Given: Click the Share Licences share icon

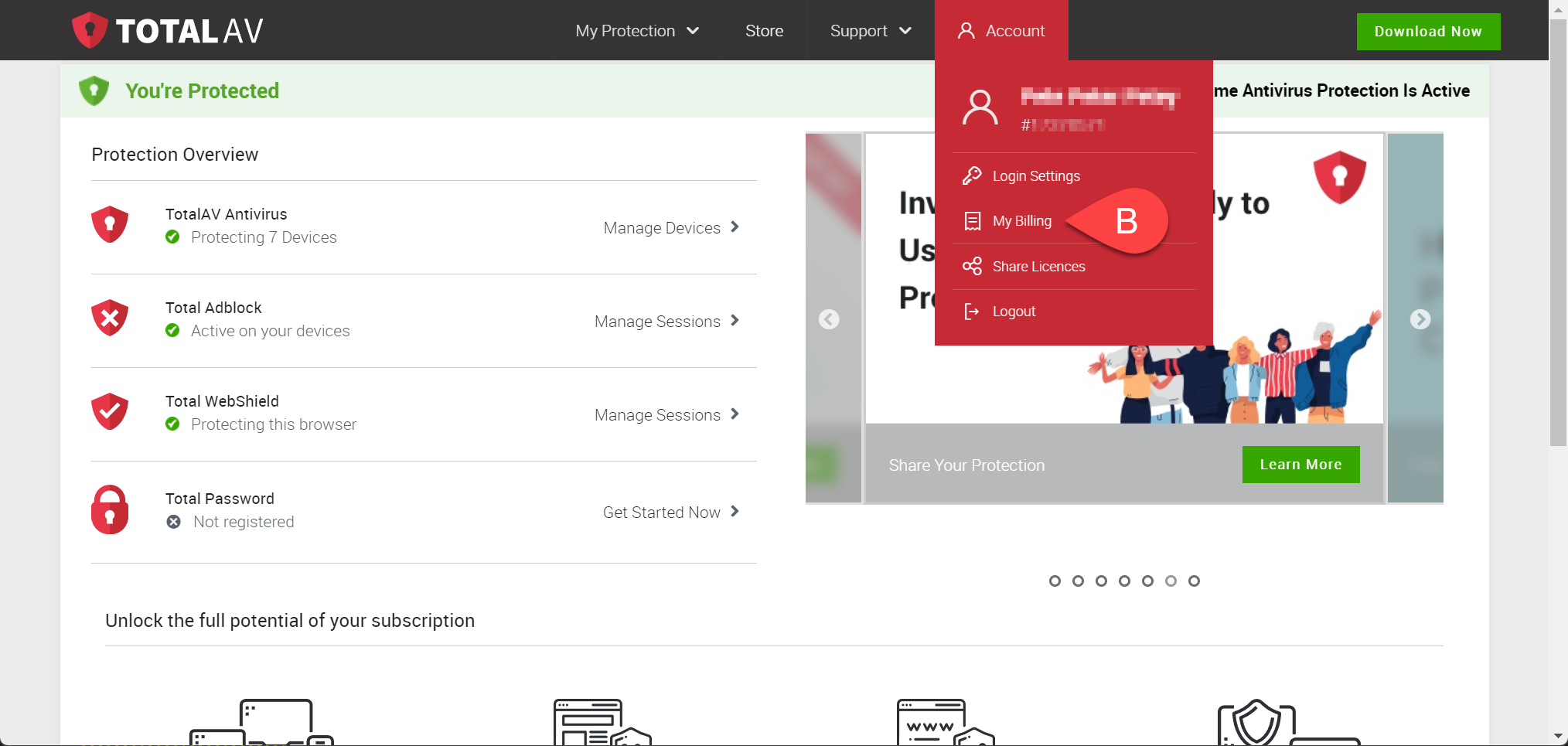Looking at the screenshot, I should point(972,266).
